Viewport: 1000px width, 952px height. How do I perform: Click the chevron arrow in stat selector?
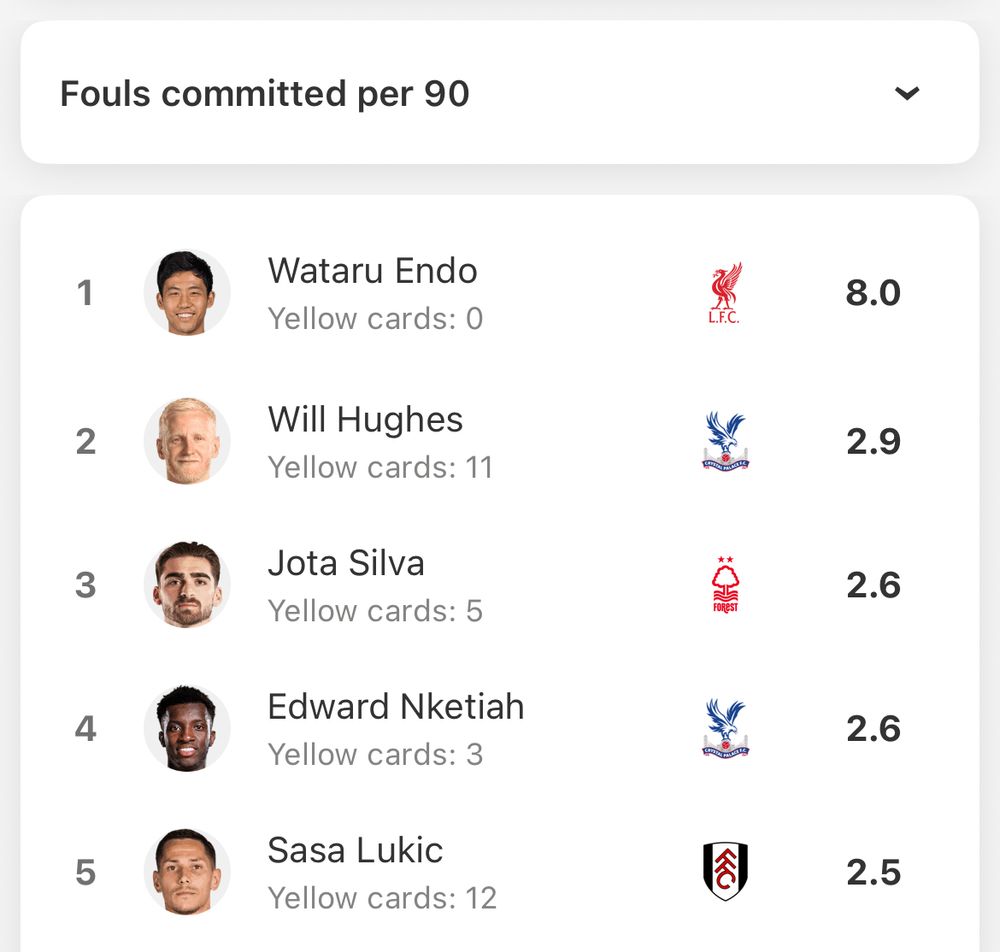[x=906, y=93]
